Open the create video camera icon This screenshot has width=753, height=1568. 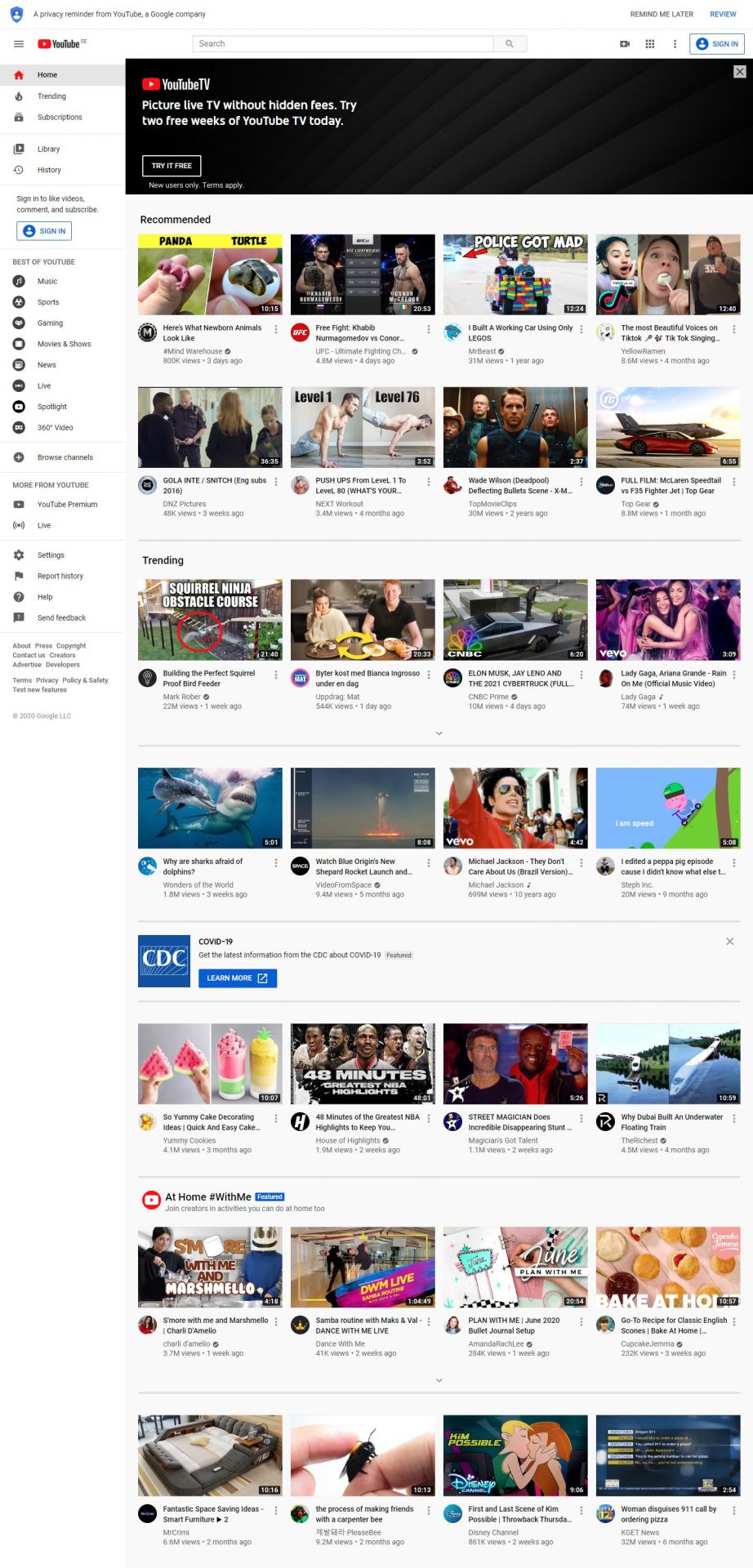coord(625,44)
